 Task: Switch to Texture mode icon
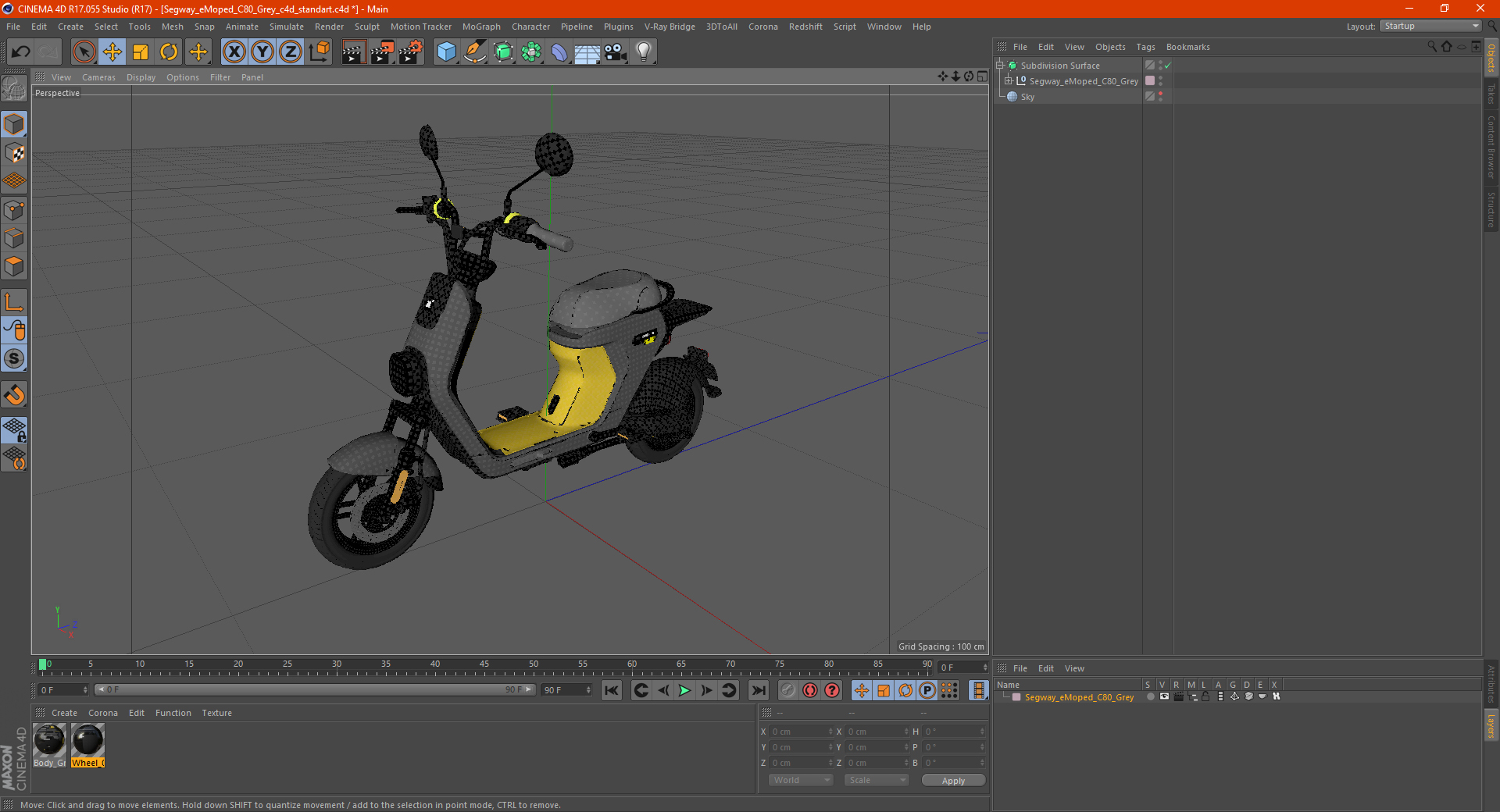coord(14,153)
